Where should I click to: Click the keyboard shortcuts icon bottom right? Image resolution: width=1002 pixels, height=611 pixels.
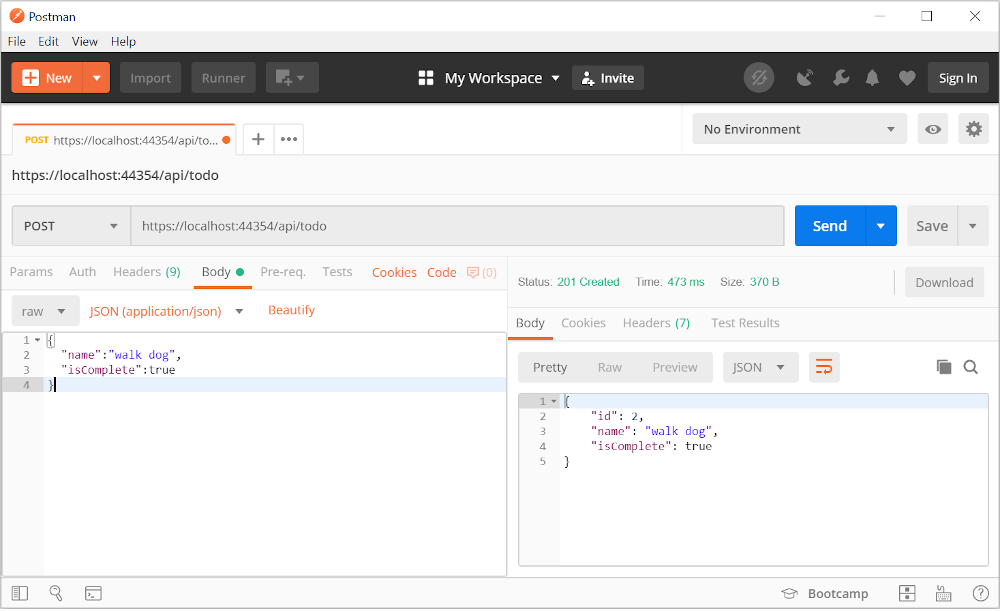941,593
